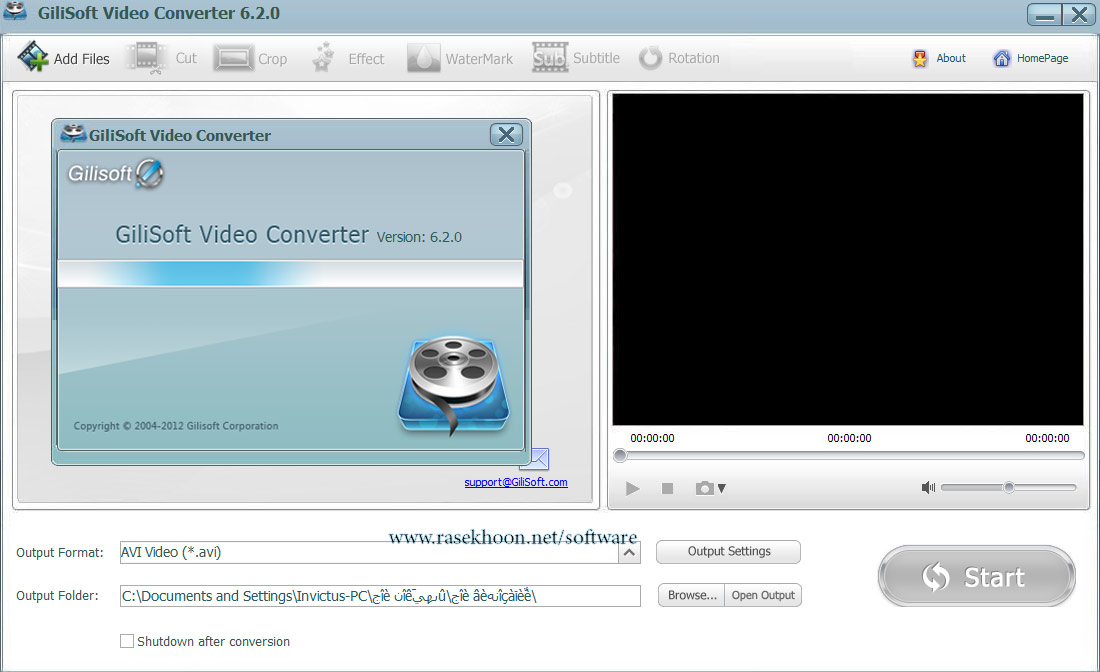Viewport: 1100px width, 672px height.
Task: Open the Effect tool
Action: coord(347,58)
